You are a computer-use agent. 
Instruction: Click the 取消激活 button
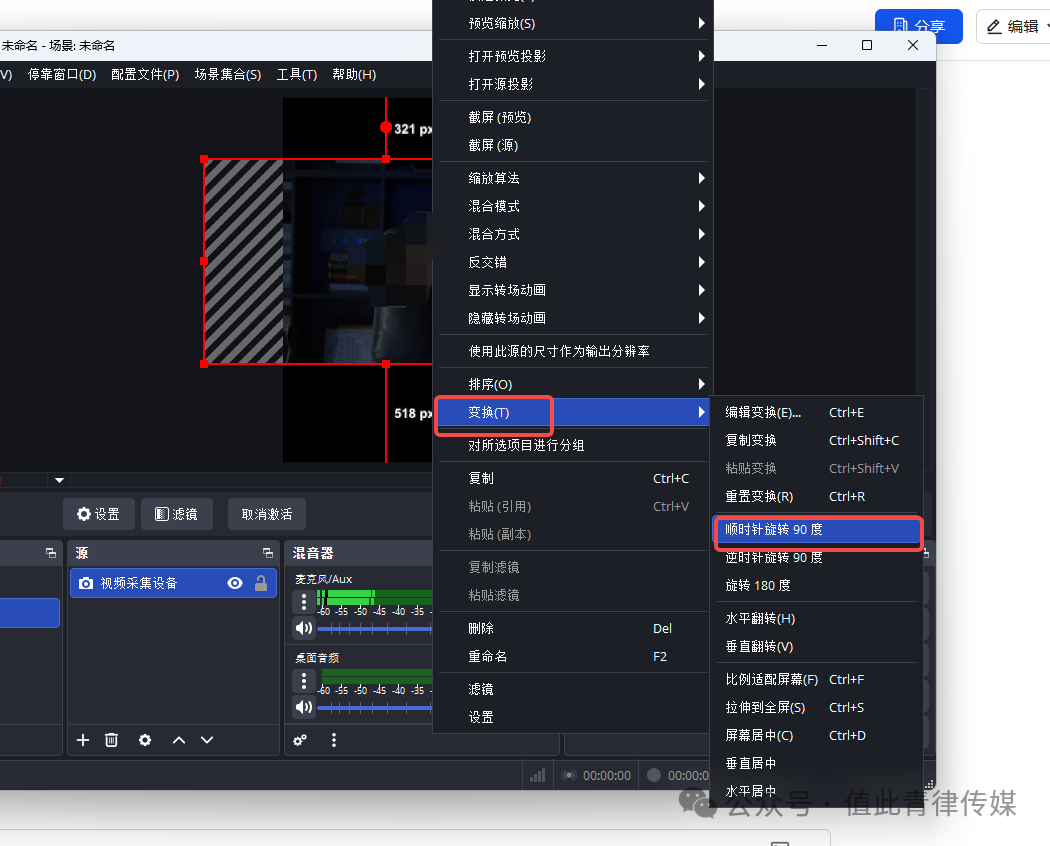click(266, 513)
